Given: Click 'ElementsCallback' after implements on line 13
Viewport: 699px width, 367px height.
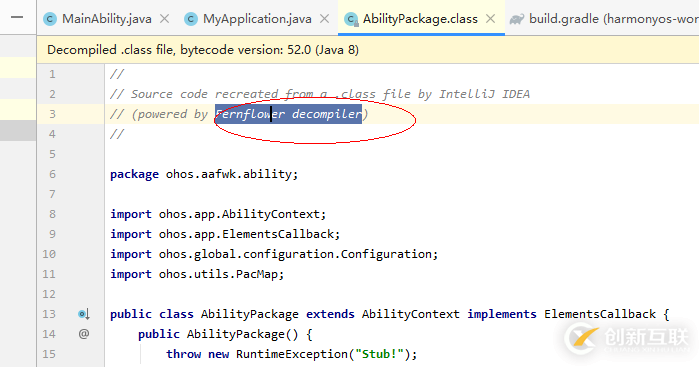Looking at the screenshot, I should [600, 314].
